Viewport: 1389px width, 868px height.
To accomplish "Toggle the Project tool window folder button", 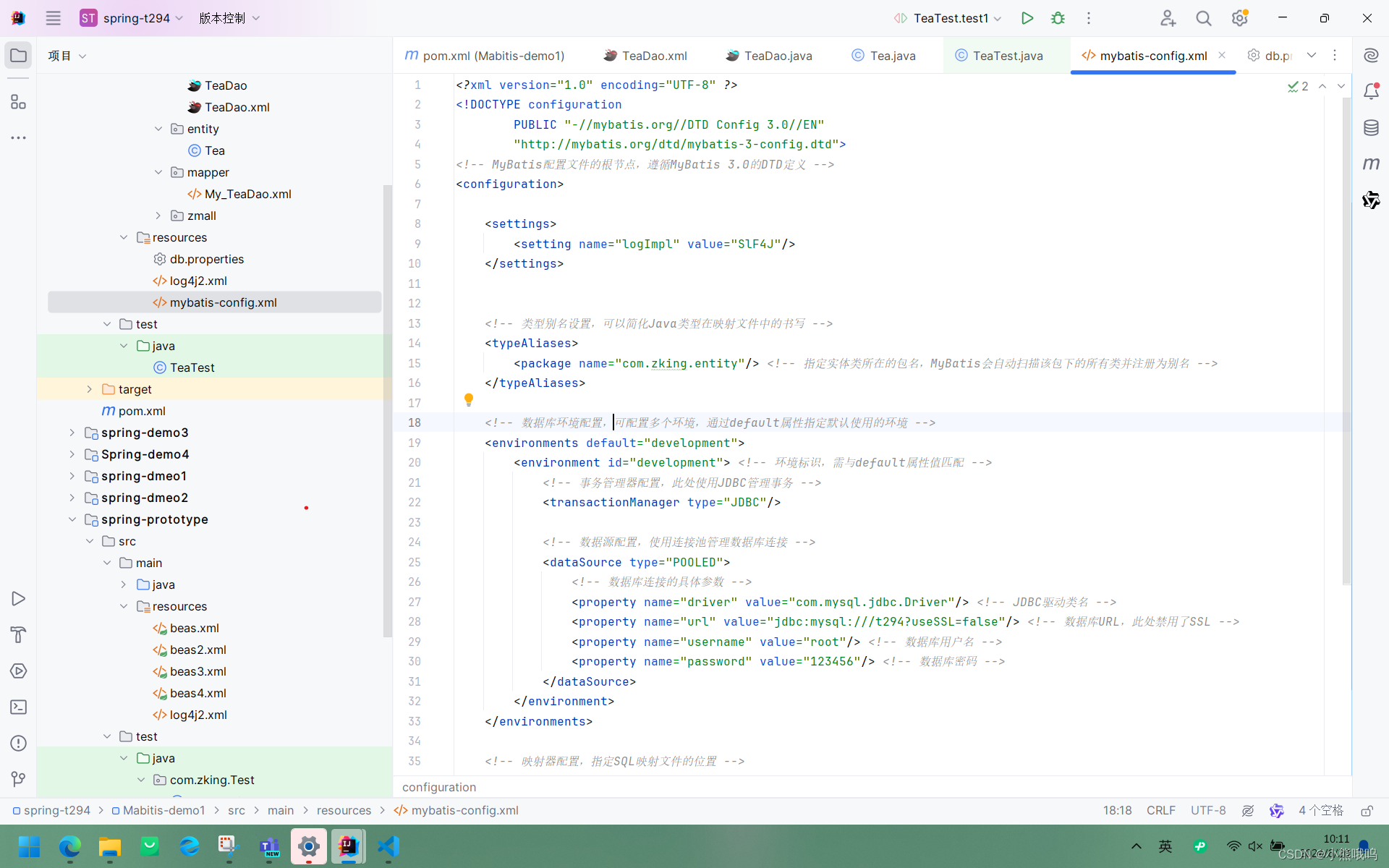I will pyautogui.click(x=19, y=56).
